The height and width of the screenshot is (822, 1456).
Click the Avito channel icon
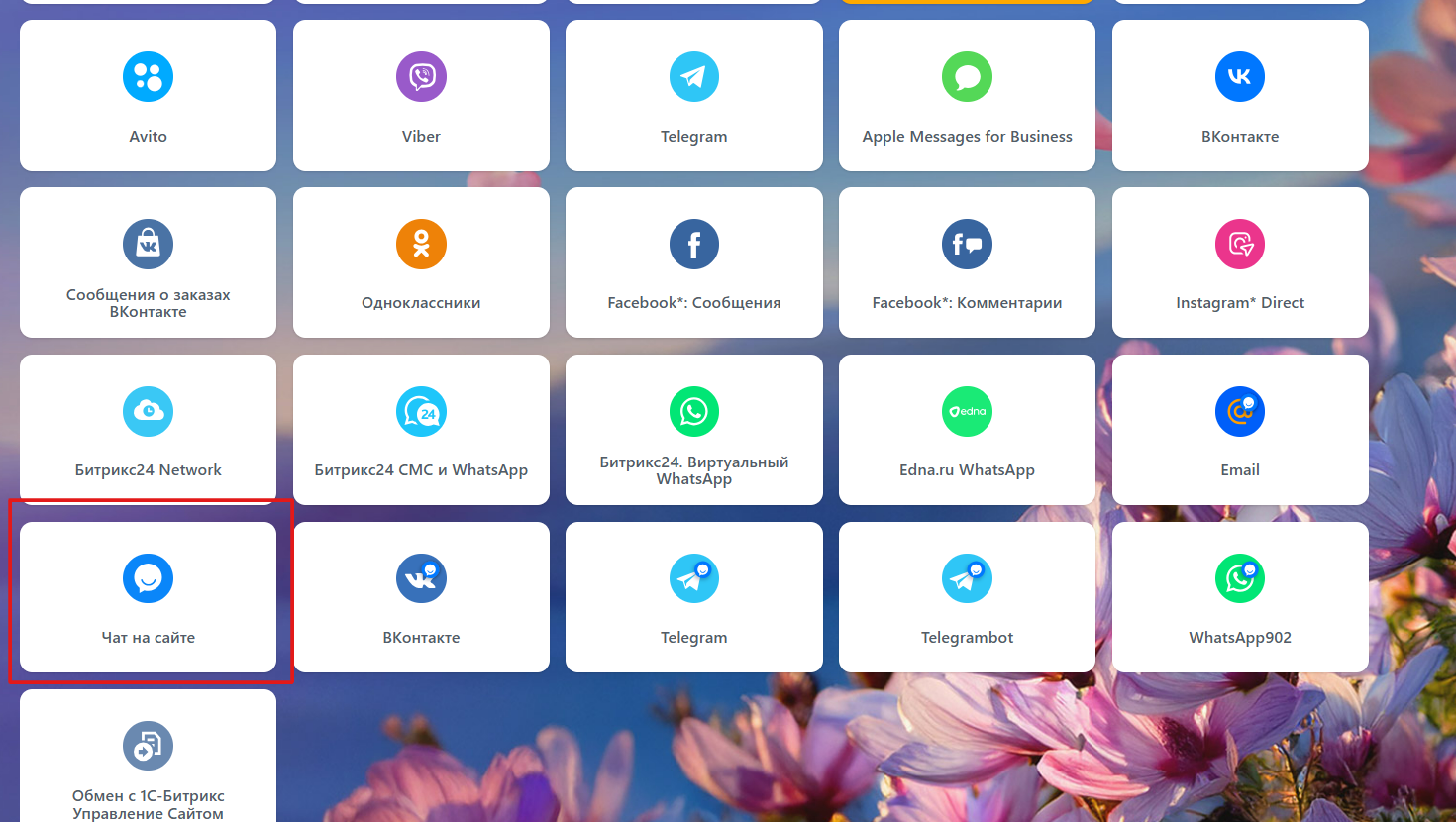(x=148, y=77)
